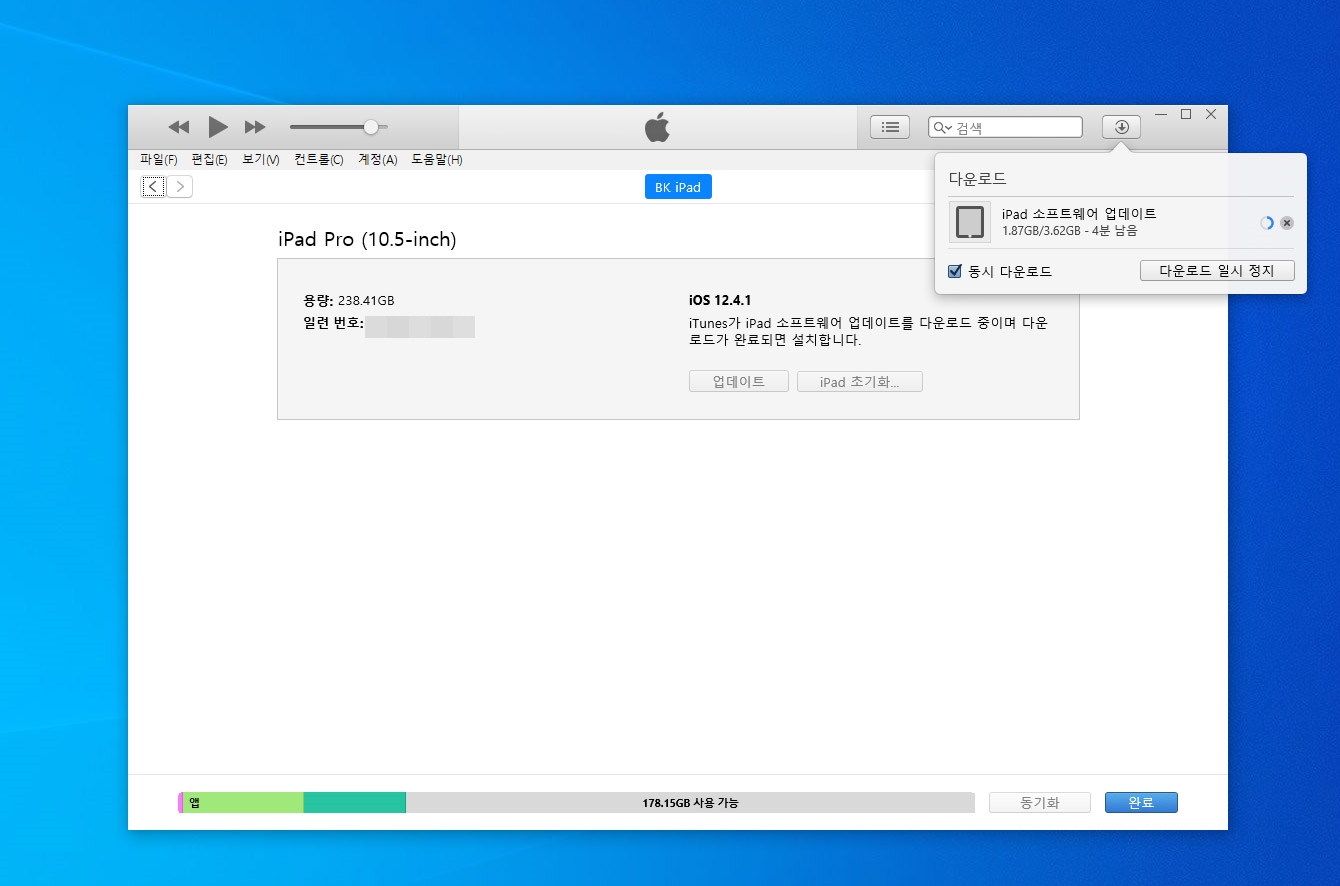Viewport: 1340px width, 886px height.
Task: Open the 파일(F) menu
Action: point(159,160)
